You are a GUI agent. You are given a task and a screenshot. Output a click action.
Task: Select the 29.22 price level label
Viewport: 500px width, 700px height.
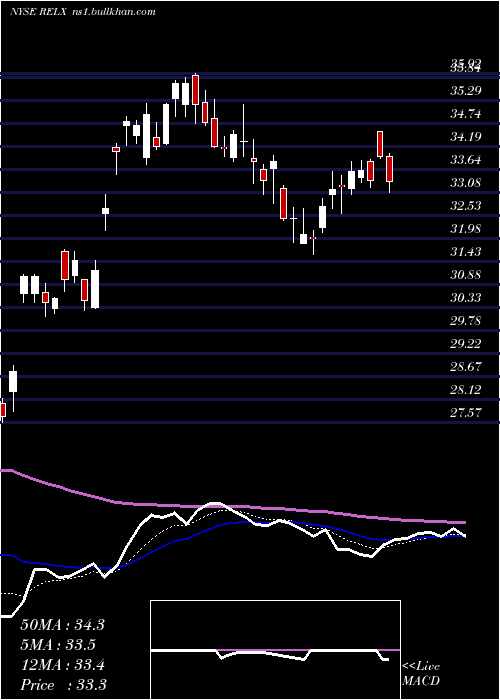click(466, 344)
